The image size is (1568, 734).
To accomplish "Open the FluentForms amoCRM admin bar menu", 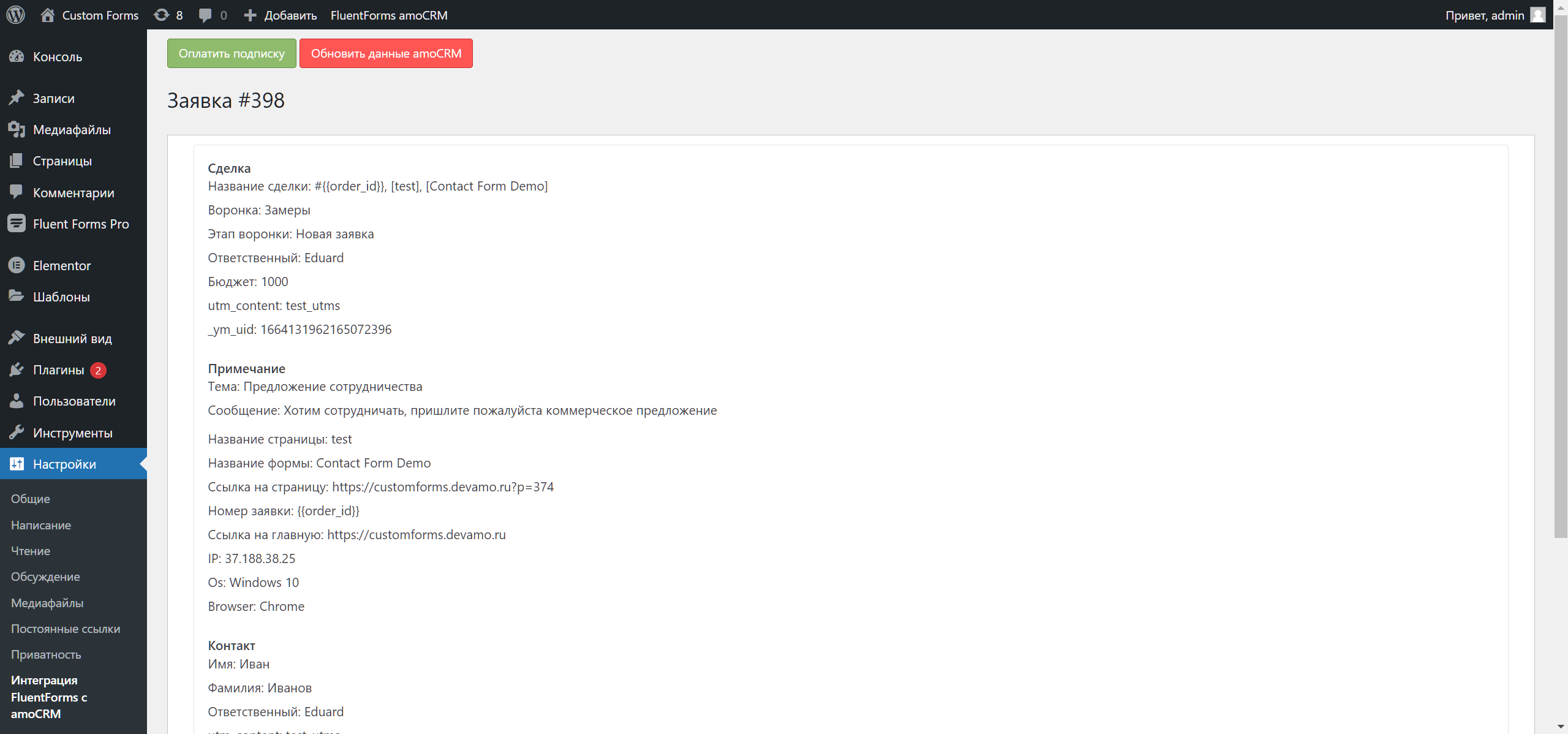I will (x=388, y=15).
